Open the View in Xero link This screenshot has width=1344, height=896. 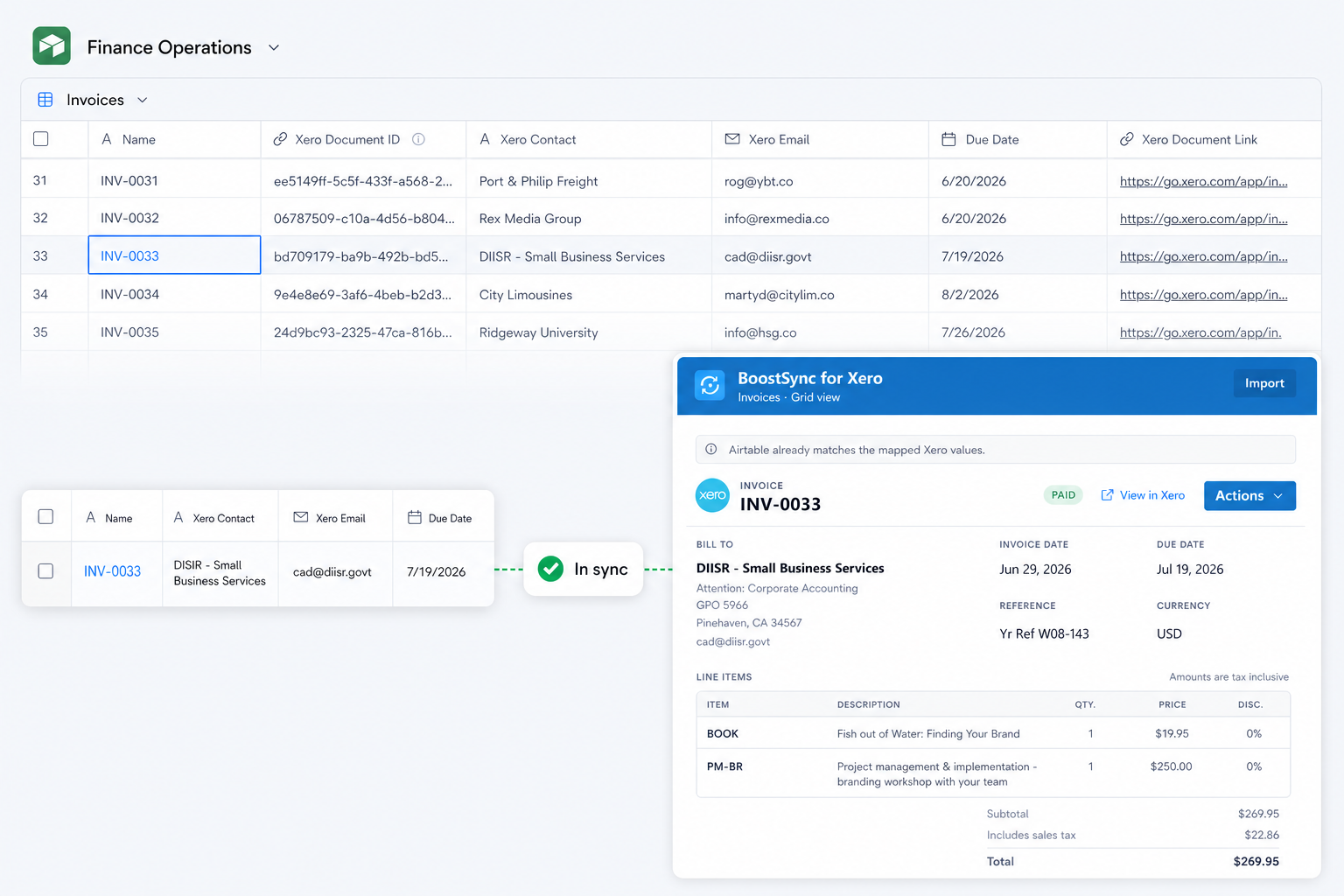1143,495
